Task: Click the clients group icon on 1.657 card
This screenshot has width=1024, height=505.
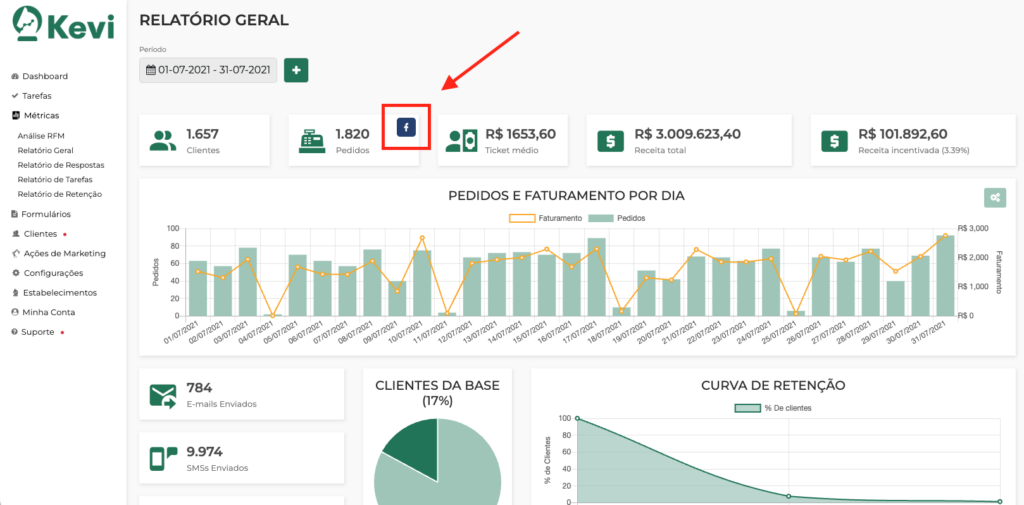Action: [x=163, y=141]
